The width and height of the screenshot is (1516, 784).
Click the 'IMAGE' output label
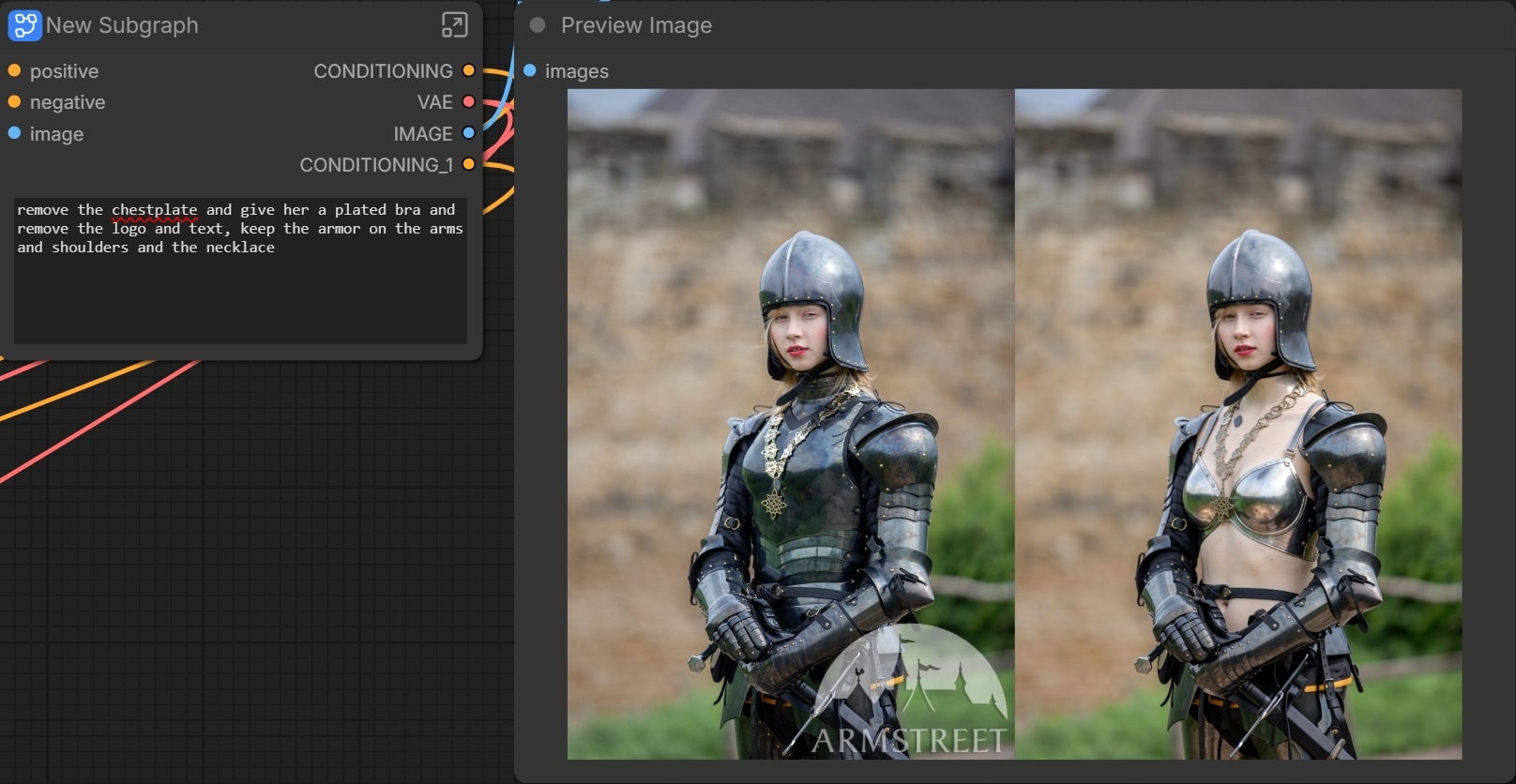(423, 134)
